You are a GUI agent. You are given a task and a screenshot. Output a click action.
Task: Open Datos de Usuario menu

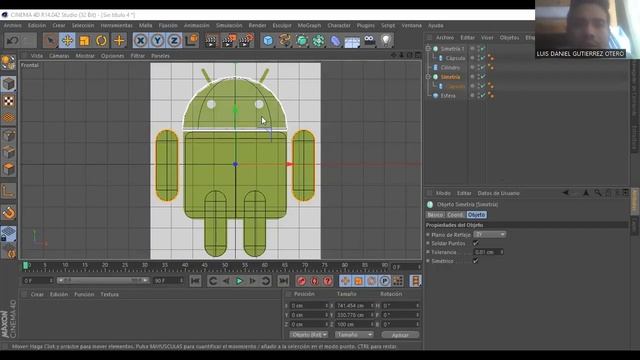498,193
